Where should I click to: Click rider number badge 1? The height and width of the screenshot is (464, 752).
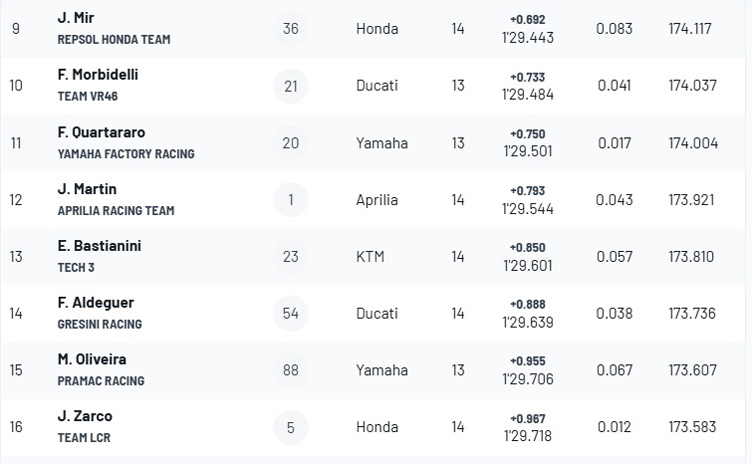[291, 200]
